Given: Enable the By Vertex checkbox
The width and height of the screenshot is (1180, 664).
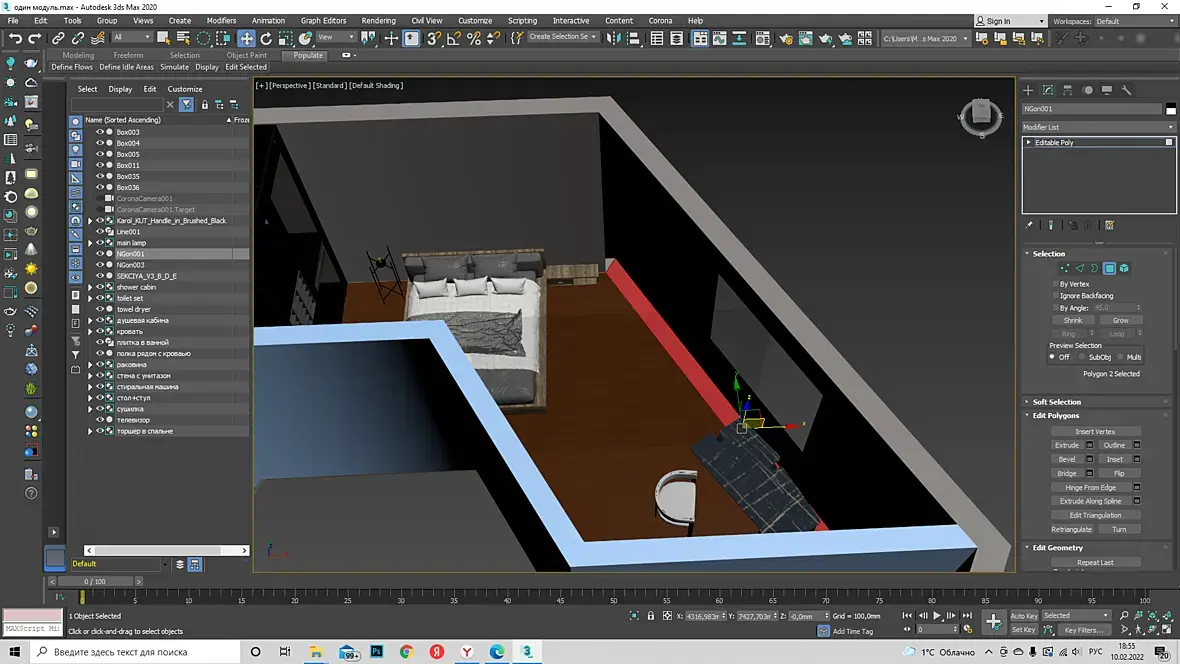Looking at the screenshot, I should pyautogui.click(x=1055, y=284).
